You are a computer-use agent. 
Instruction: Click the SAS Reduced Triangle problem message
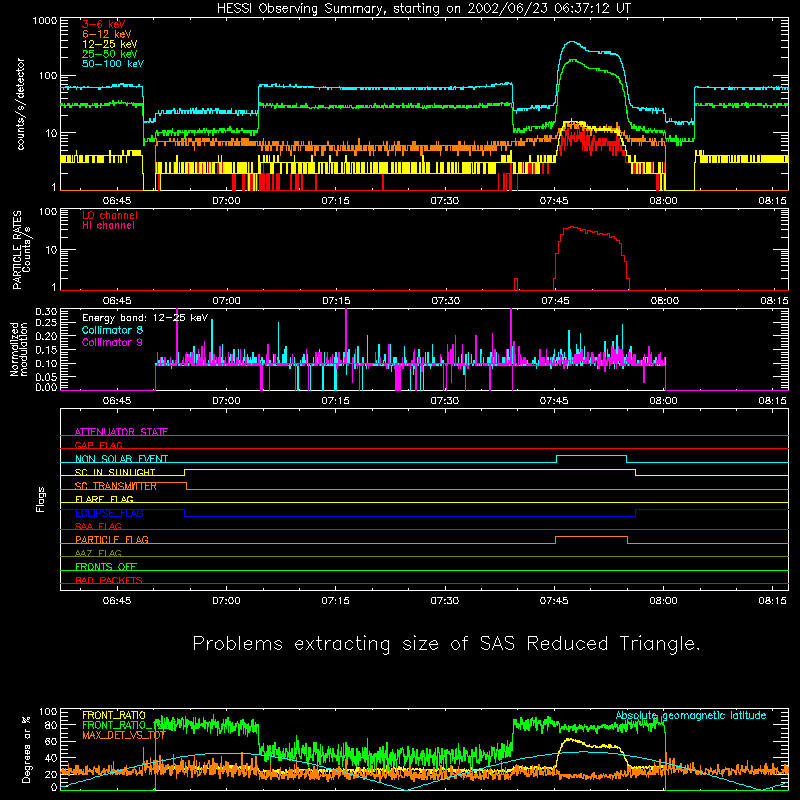pyautogui.click(x=446, y=643)
